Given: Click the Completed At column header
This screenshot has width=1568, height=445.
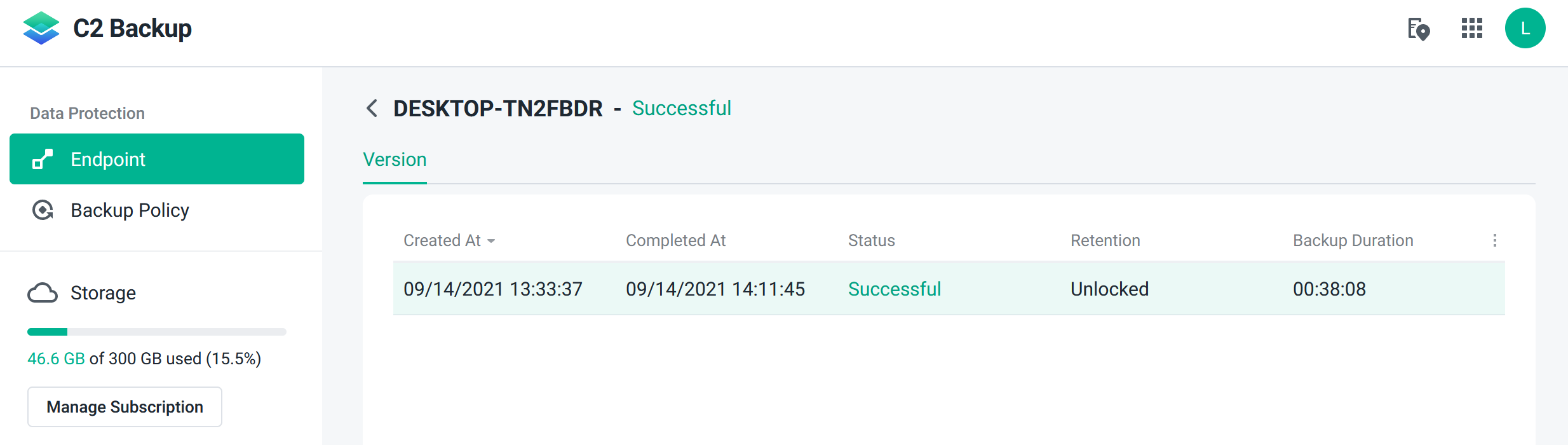Looking at the screenshot, I should [675, 240].
